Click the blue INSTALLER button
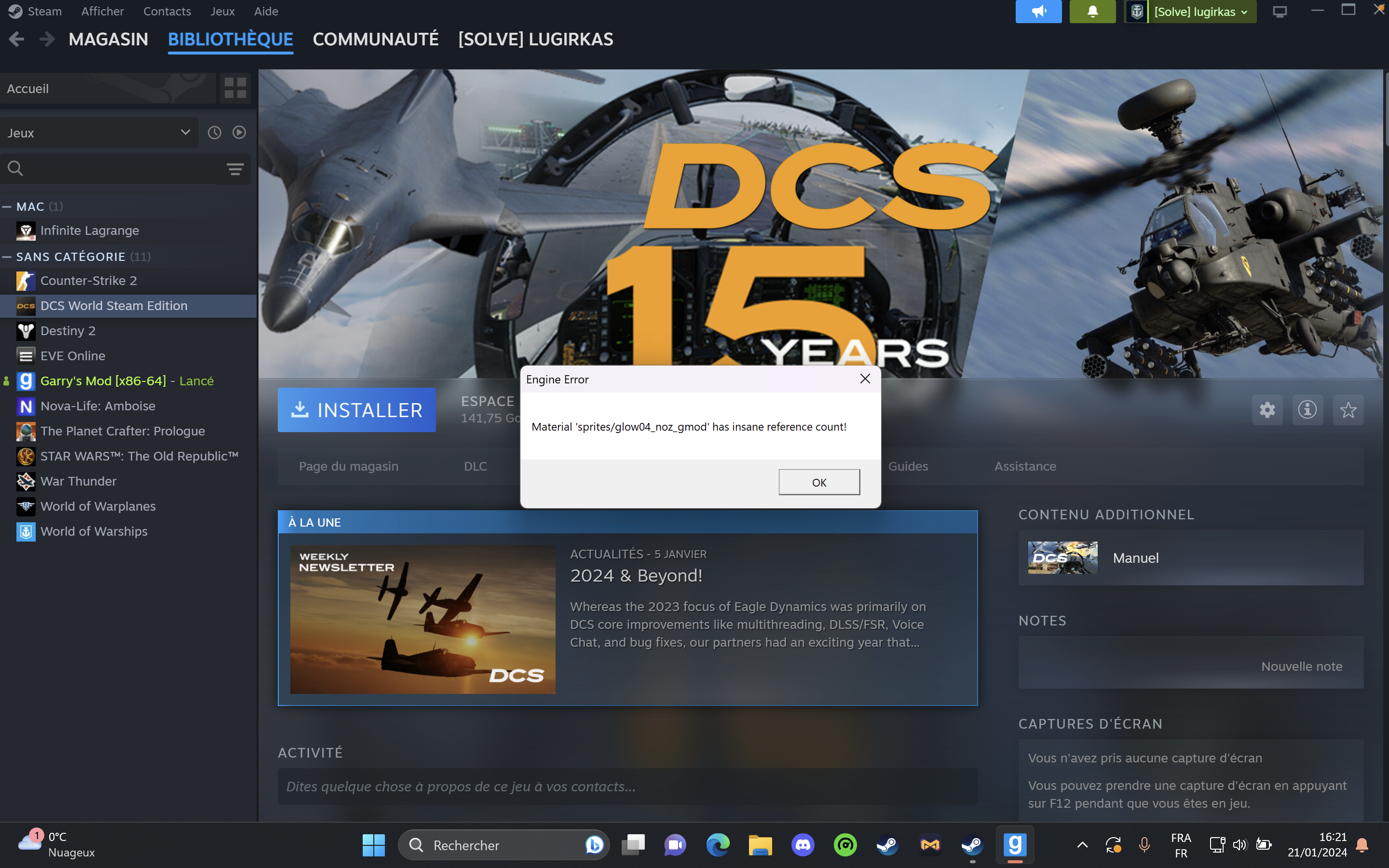The height and width of the screenshot is (868, 1389). click(356, 410)
